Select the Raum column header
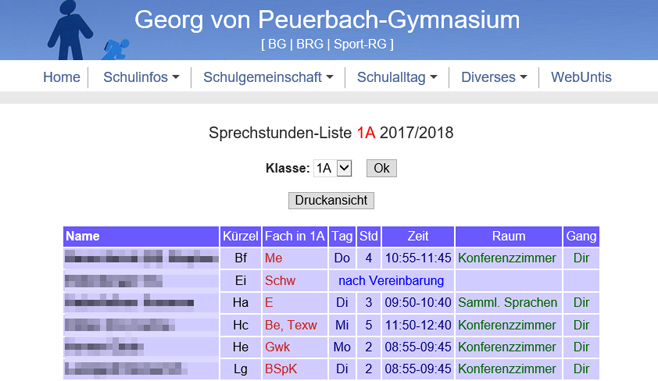This screenshot has width=658, height=381. click(x=509, y=236)
